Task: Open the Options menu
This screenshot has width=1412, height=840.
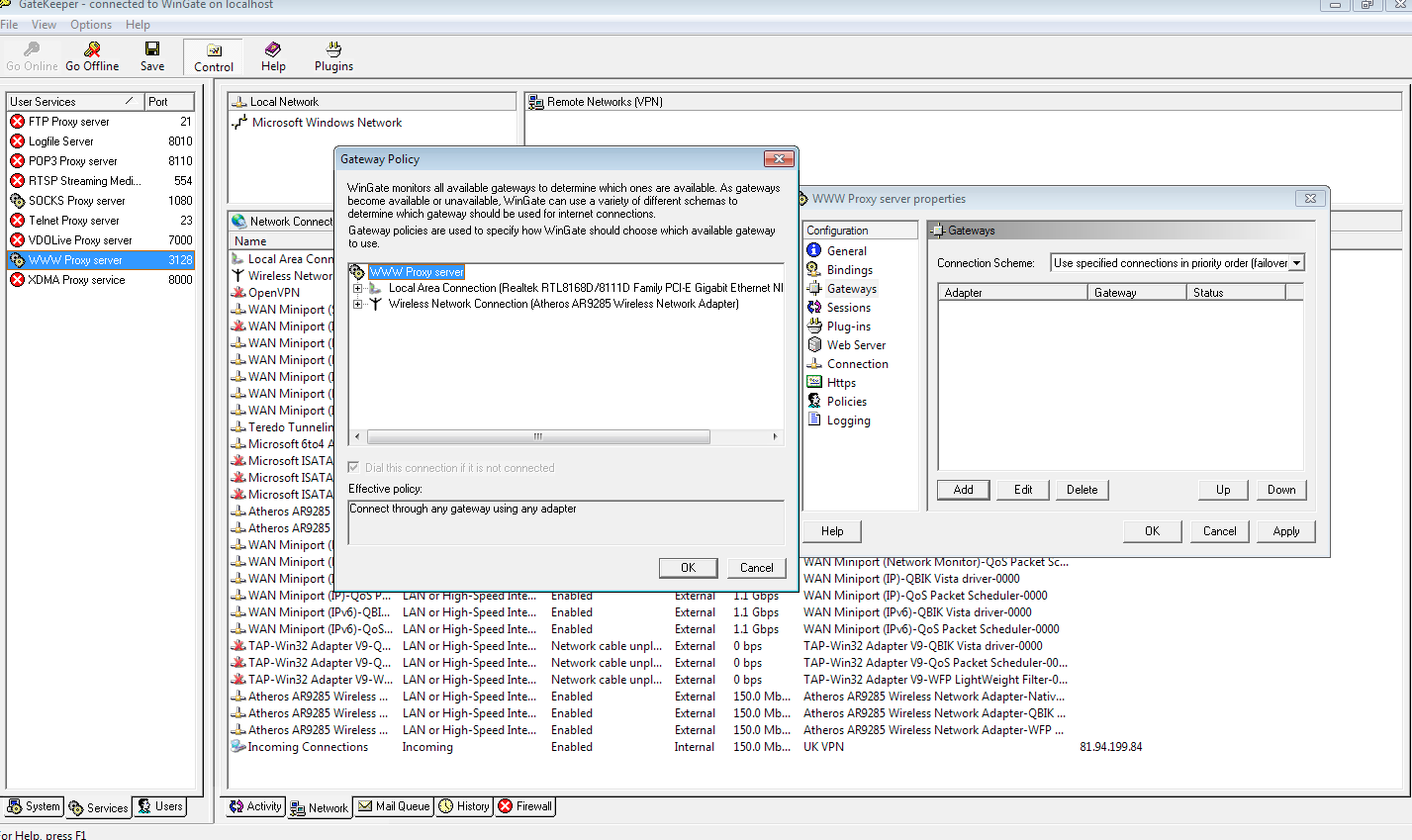Action: [x=91, y=25]
